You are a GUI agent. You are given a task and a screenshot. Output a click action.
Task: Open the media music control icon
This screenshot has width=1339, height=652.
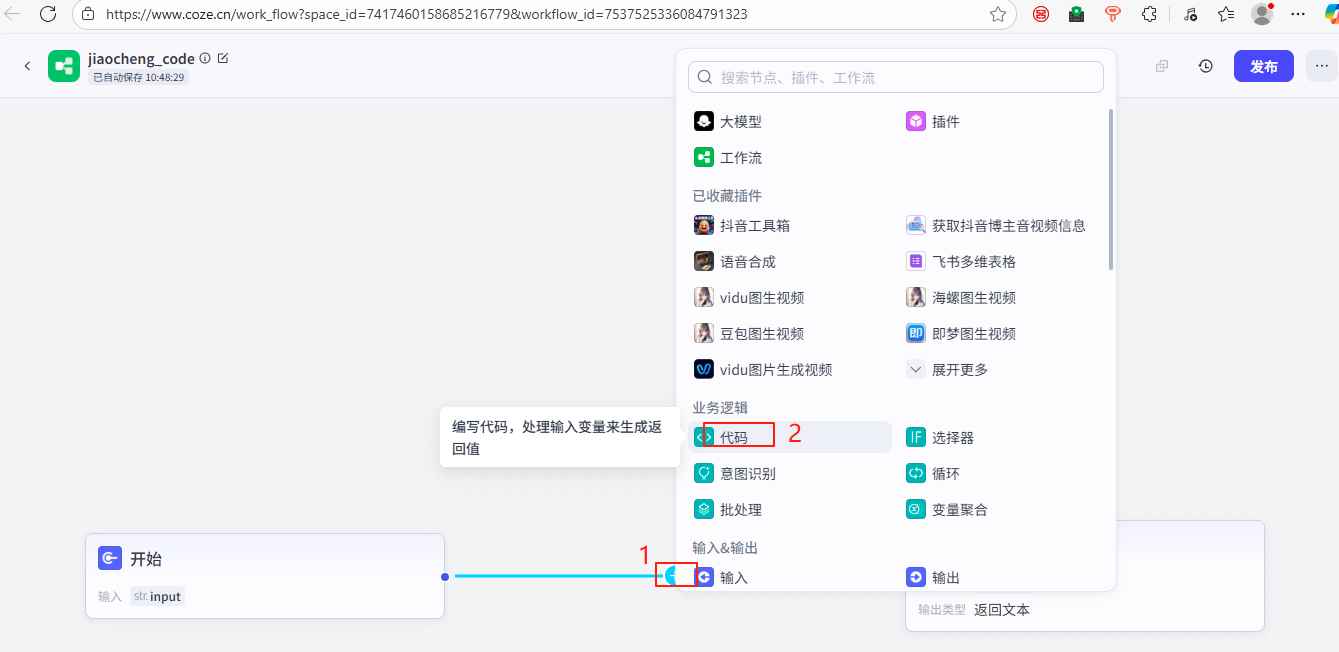(x=1190, y=14)
